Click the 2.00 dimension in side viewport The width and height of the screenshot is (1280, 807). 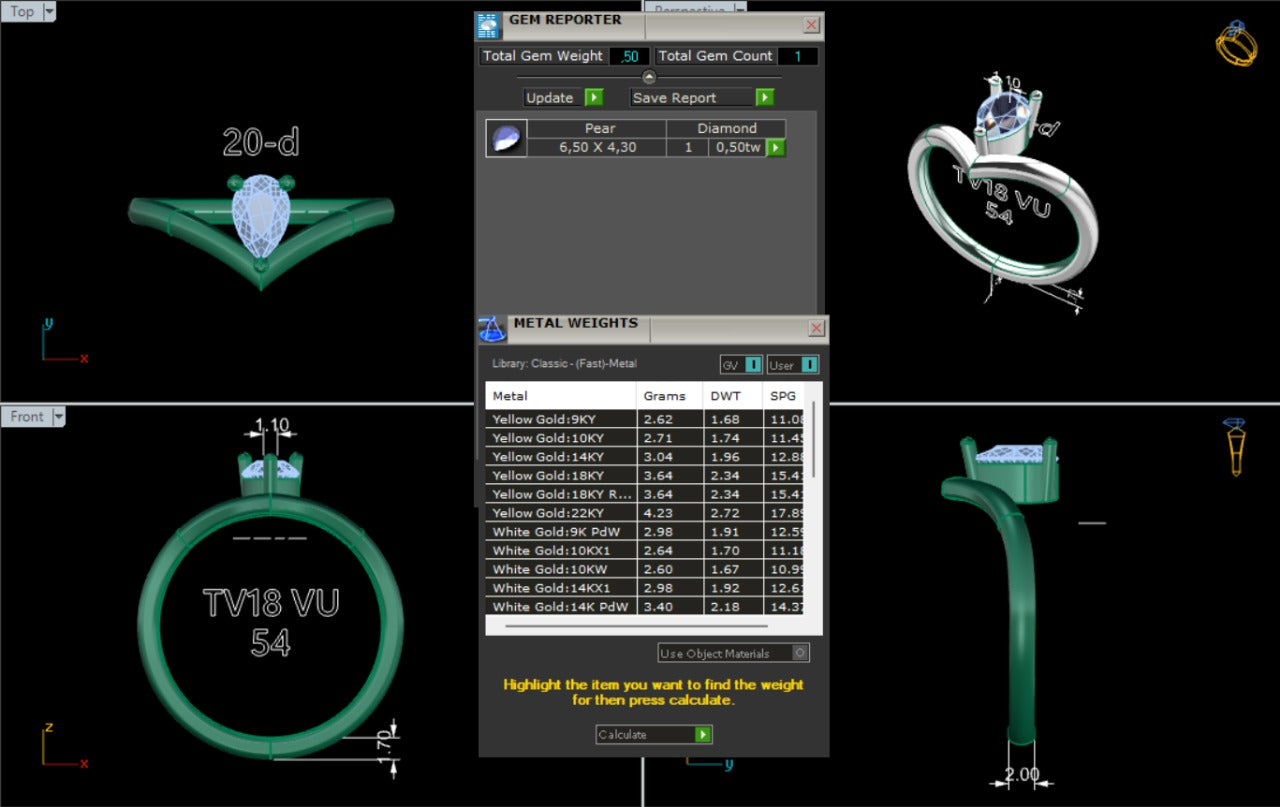(x=1022, y=774)
